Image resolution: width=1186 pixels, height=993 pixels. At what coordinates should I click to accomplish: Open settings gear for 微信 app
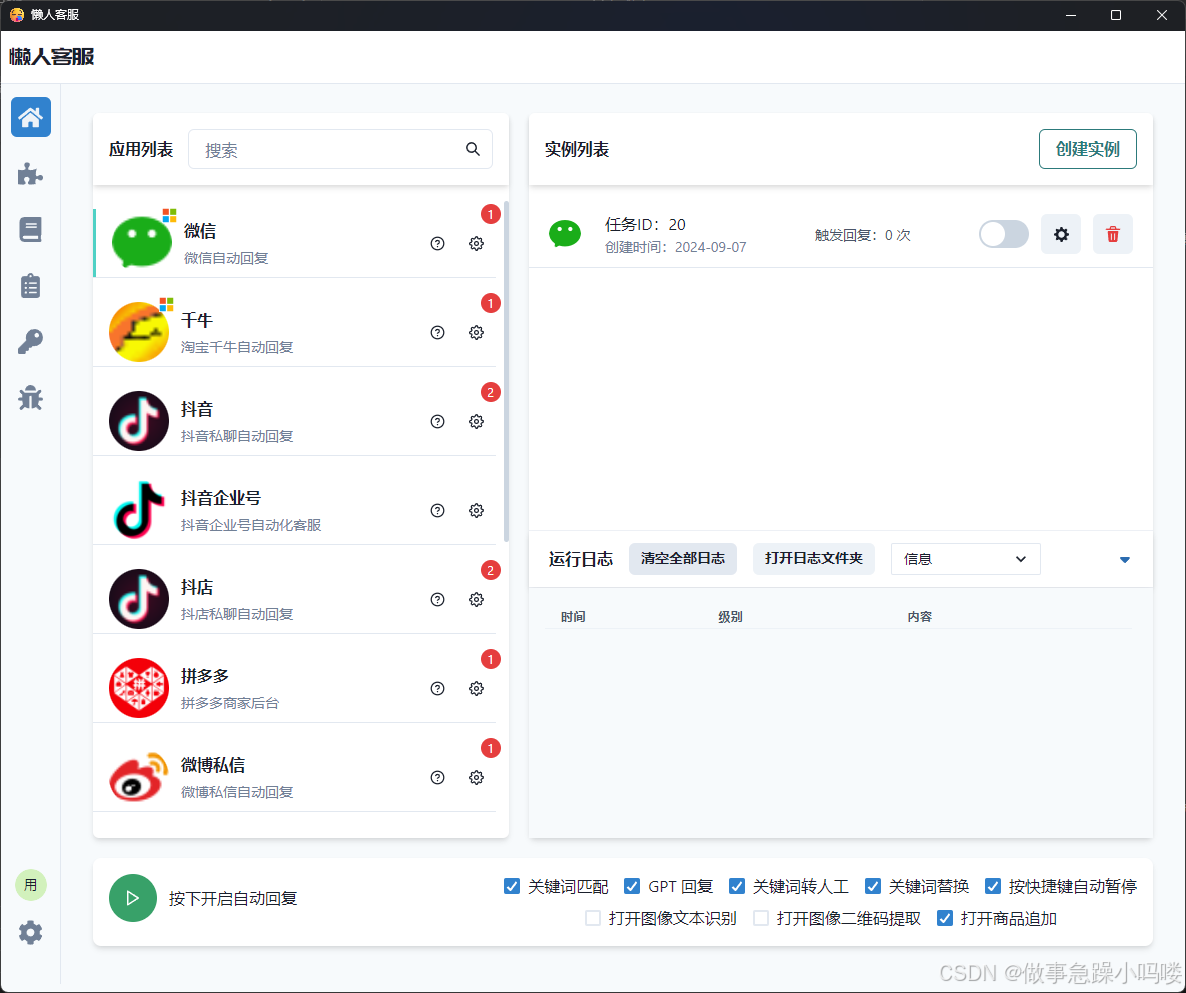(476, 244)
